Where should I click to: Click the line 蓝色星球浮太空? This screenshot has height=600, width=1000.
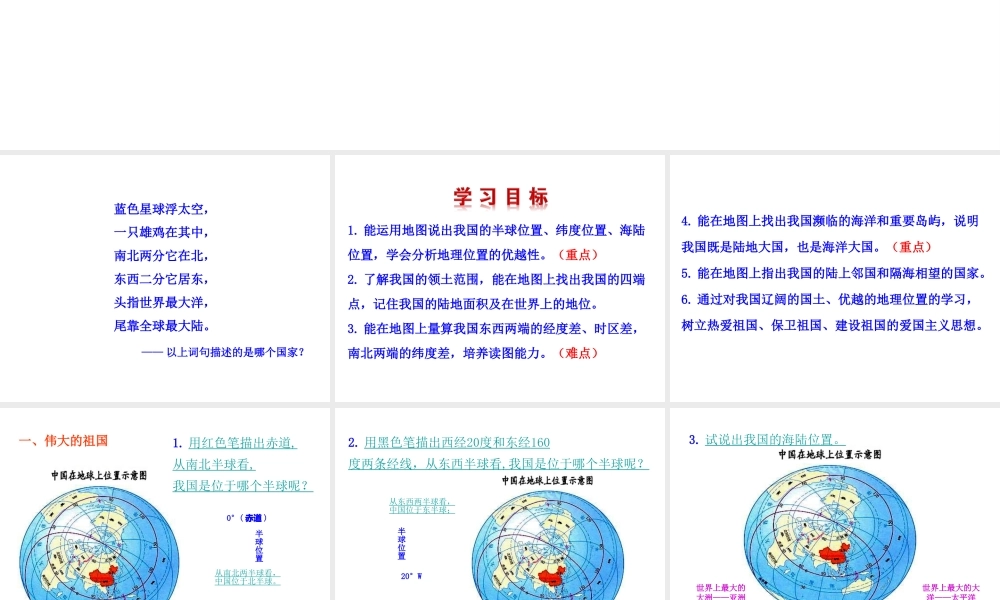click(161, 209)
